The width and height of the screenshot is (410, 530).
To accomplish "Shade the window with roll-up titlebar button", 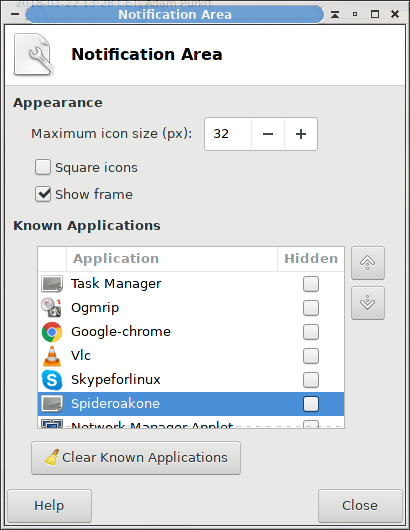I will tap(335, 14).
